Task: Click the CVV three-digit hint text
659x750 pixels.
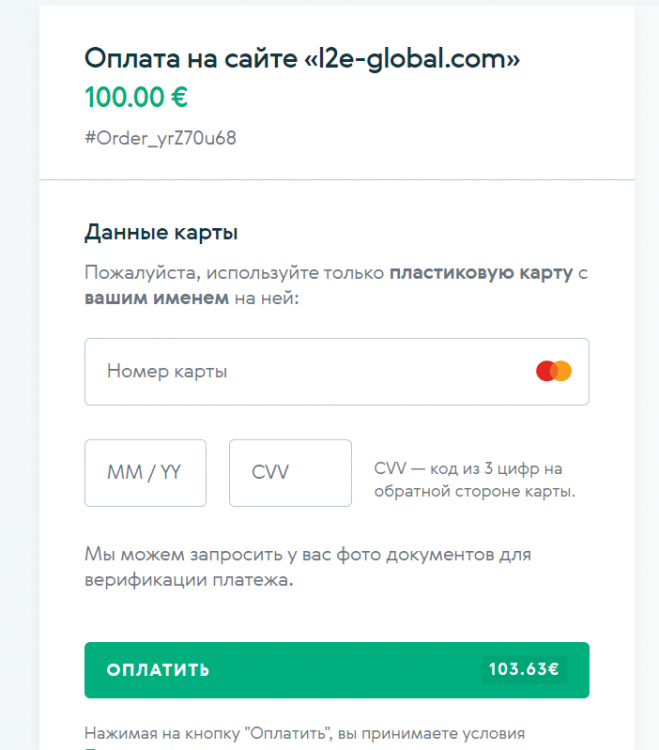Action: (469, 468)
